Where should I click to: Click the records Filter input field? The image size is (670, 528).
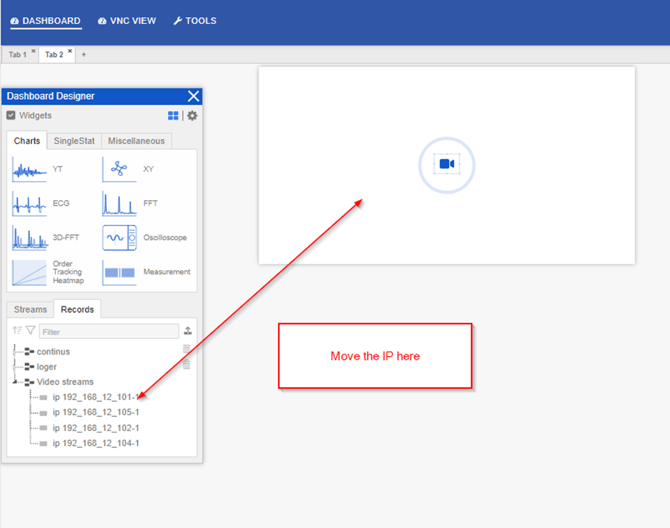coord(108,331)
